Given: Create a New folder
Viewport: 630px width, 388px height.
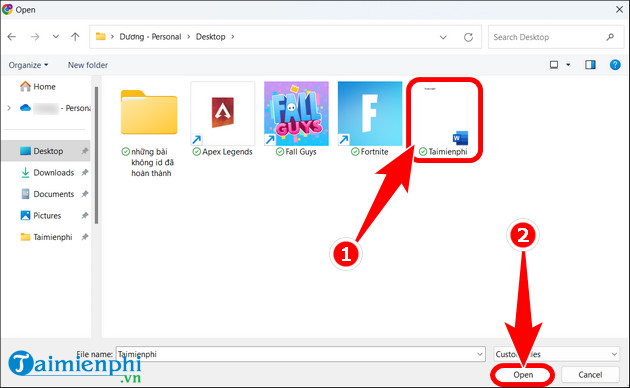Looking at the screenshot, I should [x=88, y=65].
